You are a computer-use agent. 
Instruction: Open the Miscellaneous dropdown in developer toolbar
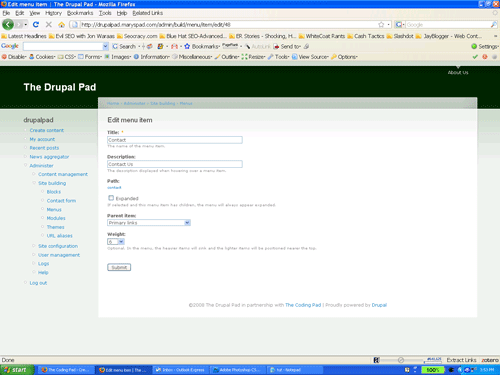coord(192,57)
